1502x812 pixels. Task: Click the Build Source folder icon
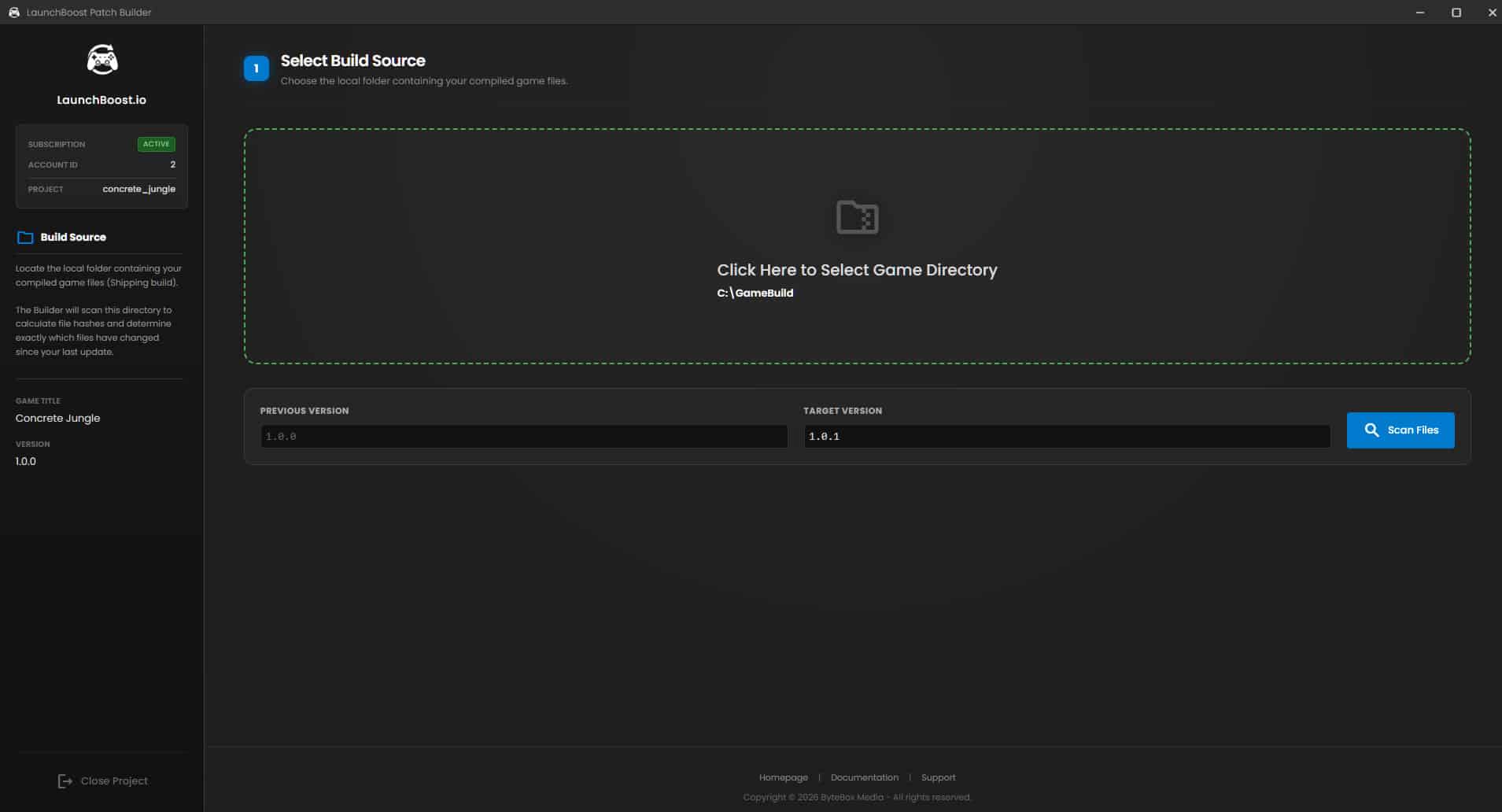click(x=25, y=237)
